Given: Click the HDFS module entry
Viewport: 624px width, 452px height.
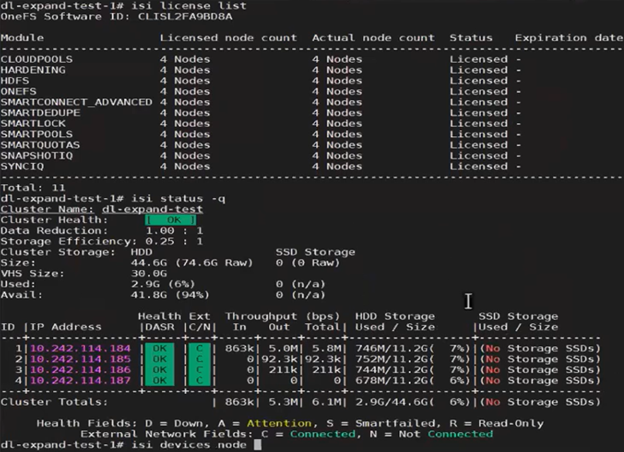Looking at the screenshot, I should 17,80.
